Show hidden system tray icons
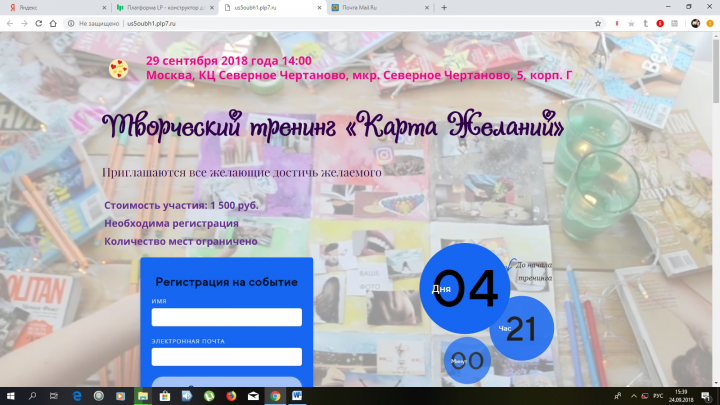 (634, 396)
